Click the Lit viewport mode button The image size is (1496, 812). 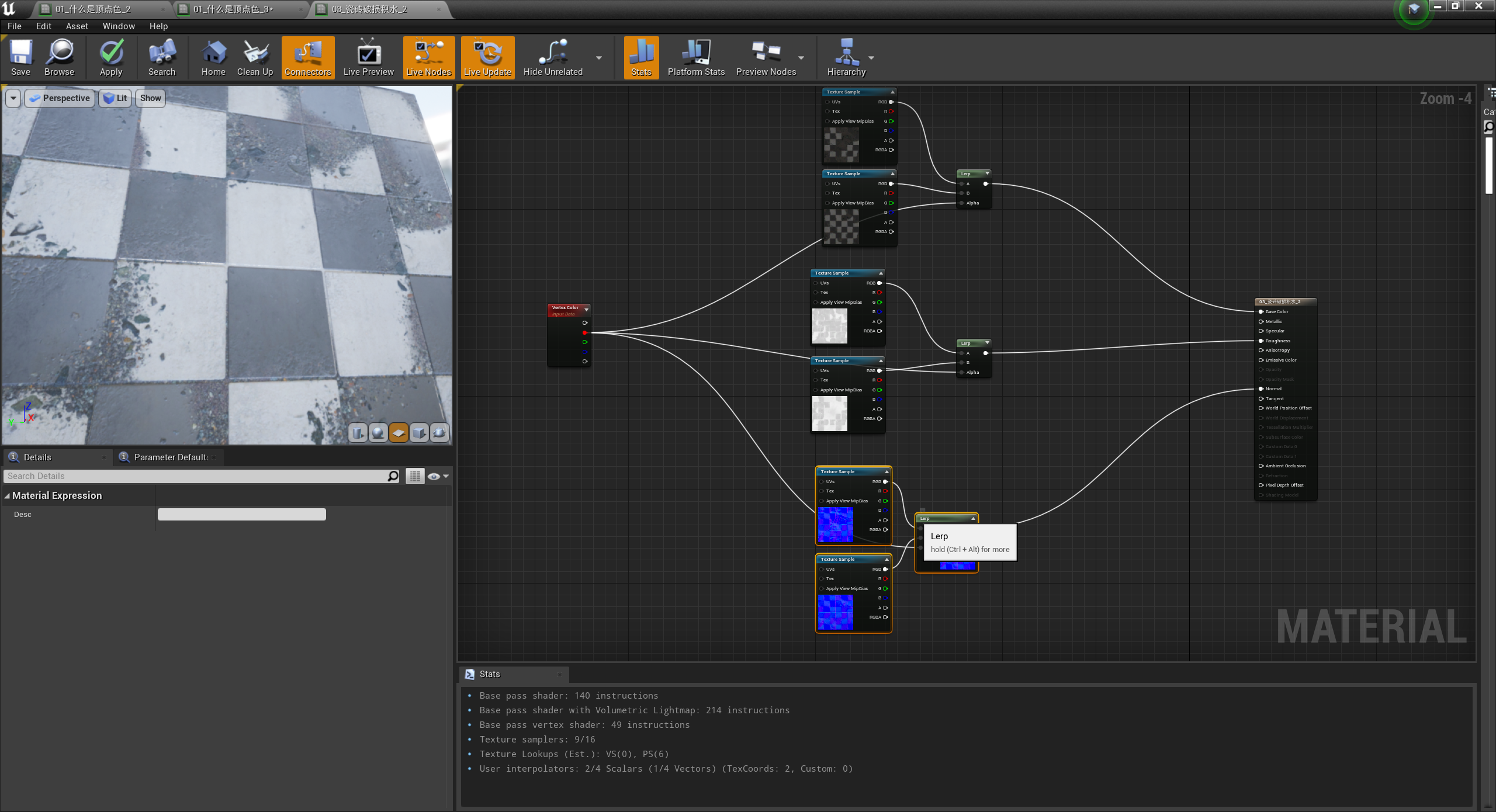[115, 98]
